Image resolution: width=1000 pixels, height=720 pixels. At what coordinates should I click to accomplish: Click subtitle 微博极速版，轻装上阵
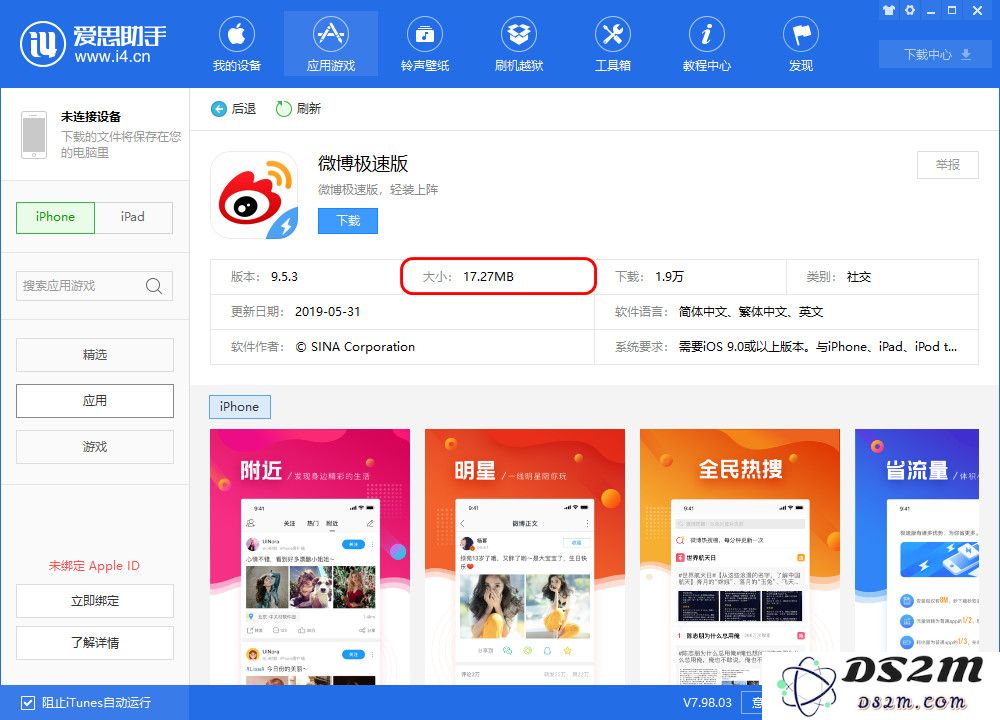click(378, 189)
